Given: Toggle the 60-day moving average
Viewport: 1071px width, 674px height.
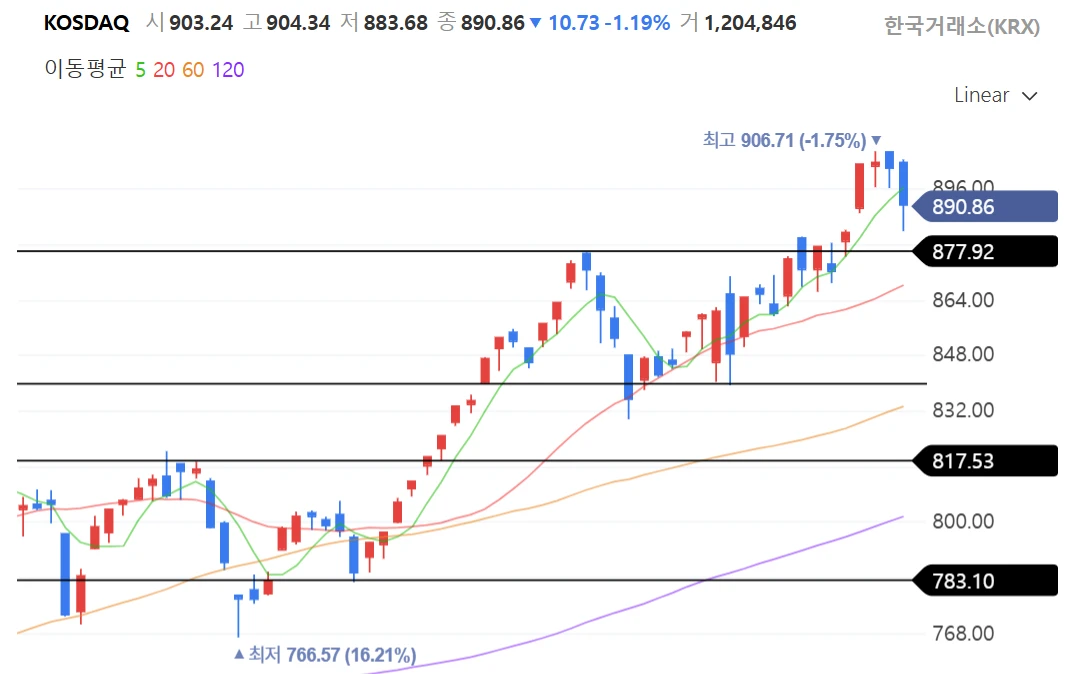Looking at the screenshot, I should 193,69.
